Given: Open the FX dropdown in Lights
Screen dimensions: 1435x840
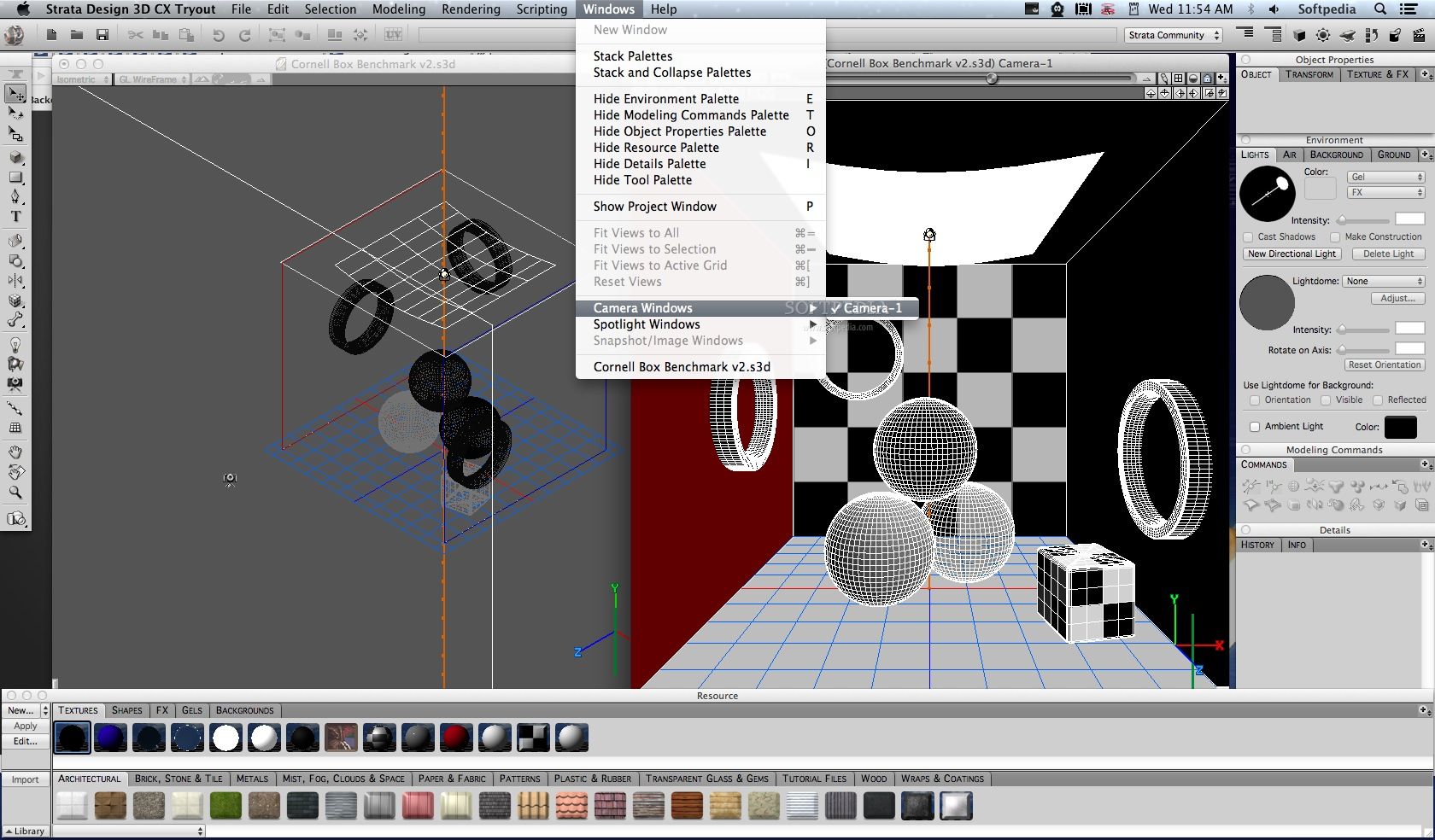Looking at the screenshot, I should [1385, 192].
